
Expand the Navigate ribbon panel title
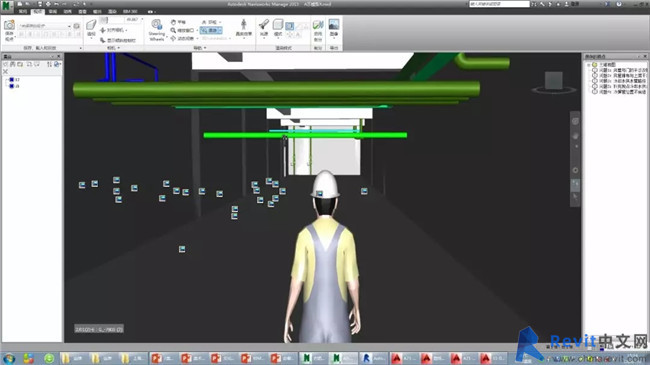point(199,48)
